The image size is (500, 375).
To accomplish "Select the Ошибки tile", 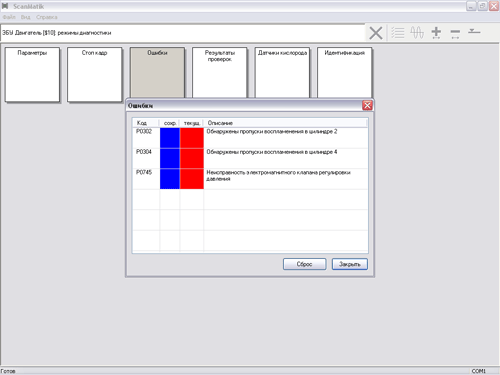I will point(157,73).
